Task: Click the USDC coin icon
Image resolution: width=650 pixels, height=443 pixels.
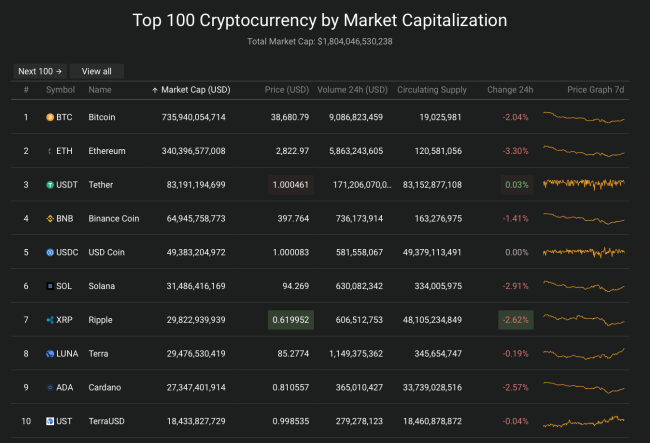Action: [50, 252]
